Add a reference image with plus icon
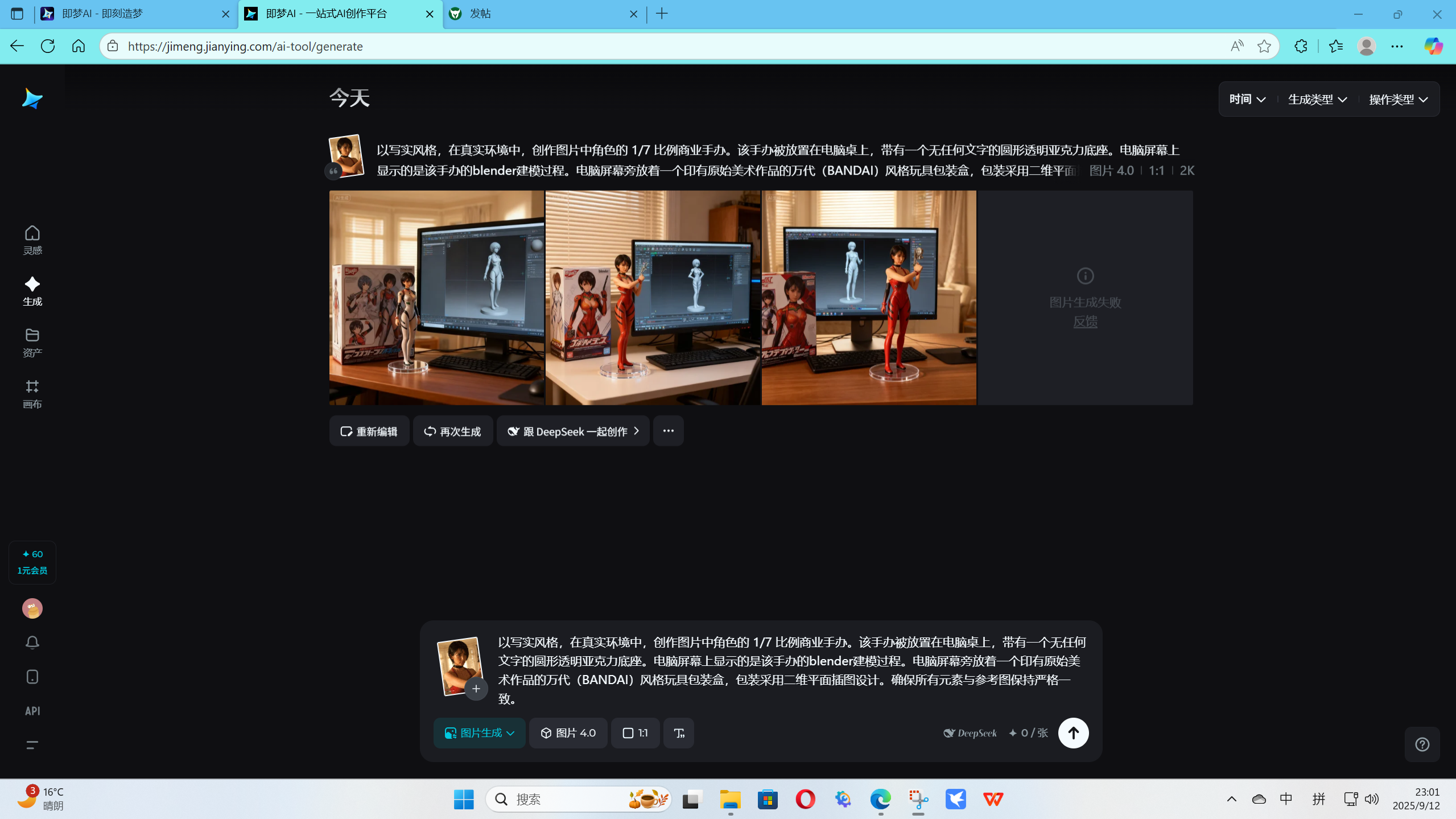1456x819 pixels. tap(476, 689)
